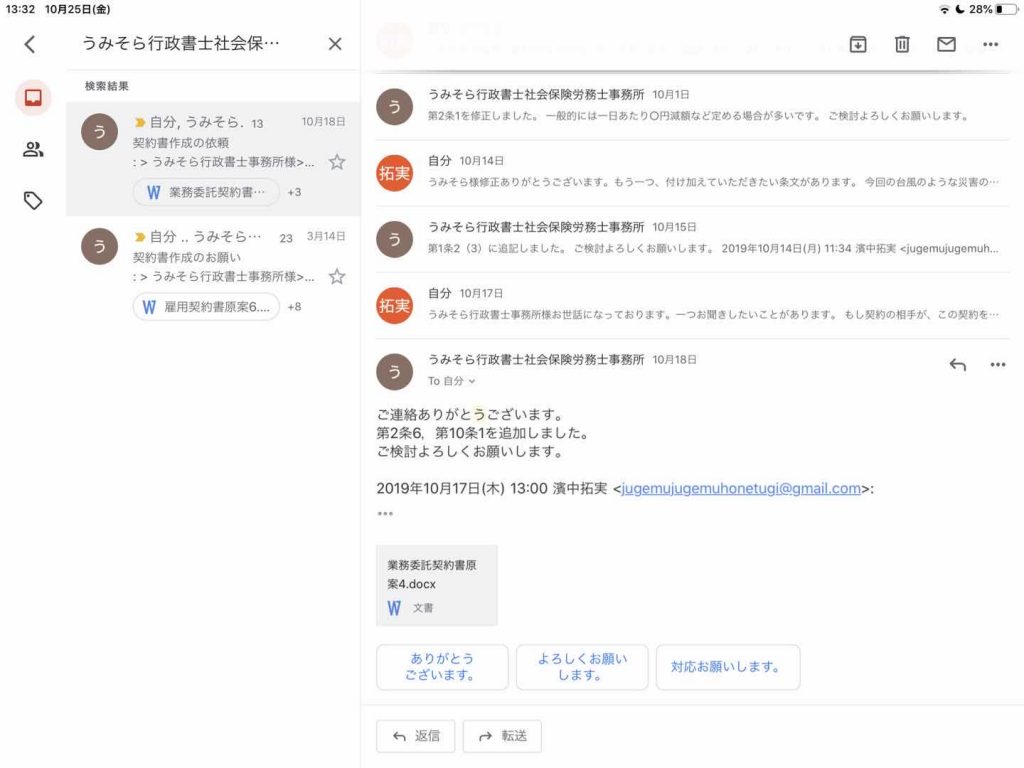Click reply arrow on October 18 message

(x=957, y=365)
